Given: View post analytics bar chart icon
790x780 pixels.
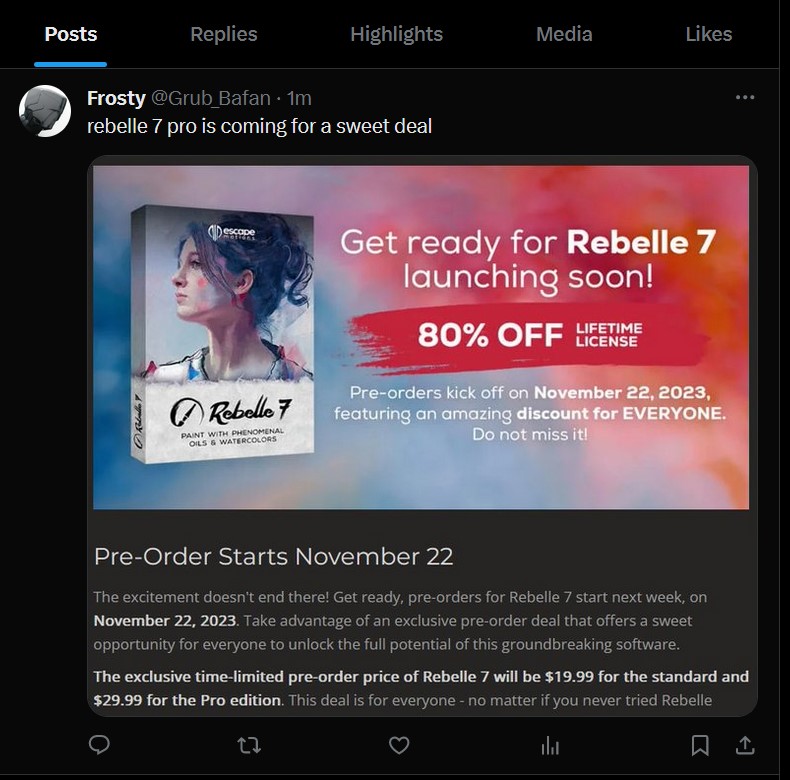Looking at the screenshot, I should pos(550,745).
